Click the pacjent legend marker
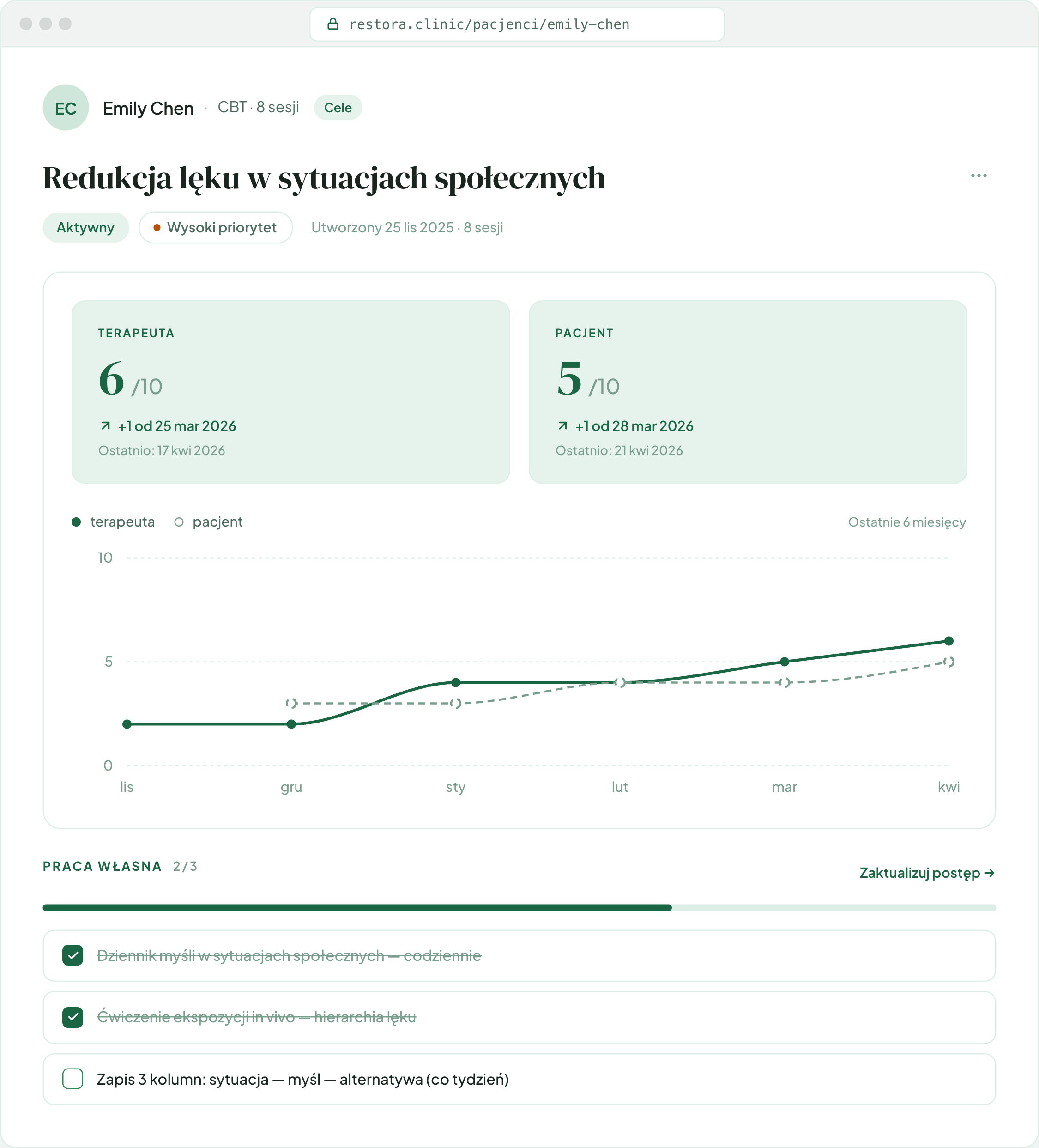This screenshot has width=1039, height=1148. (179, 522)
